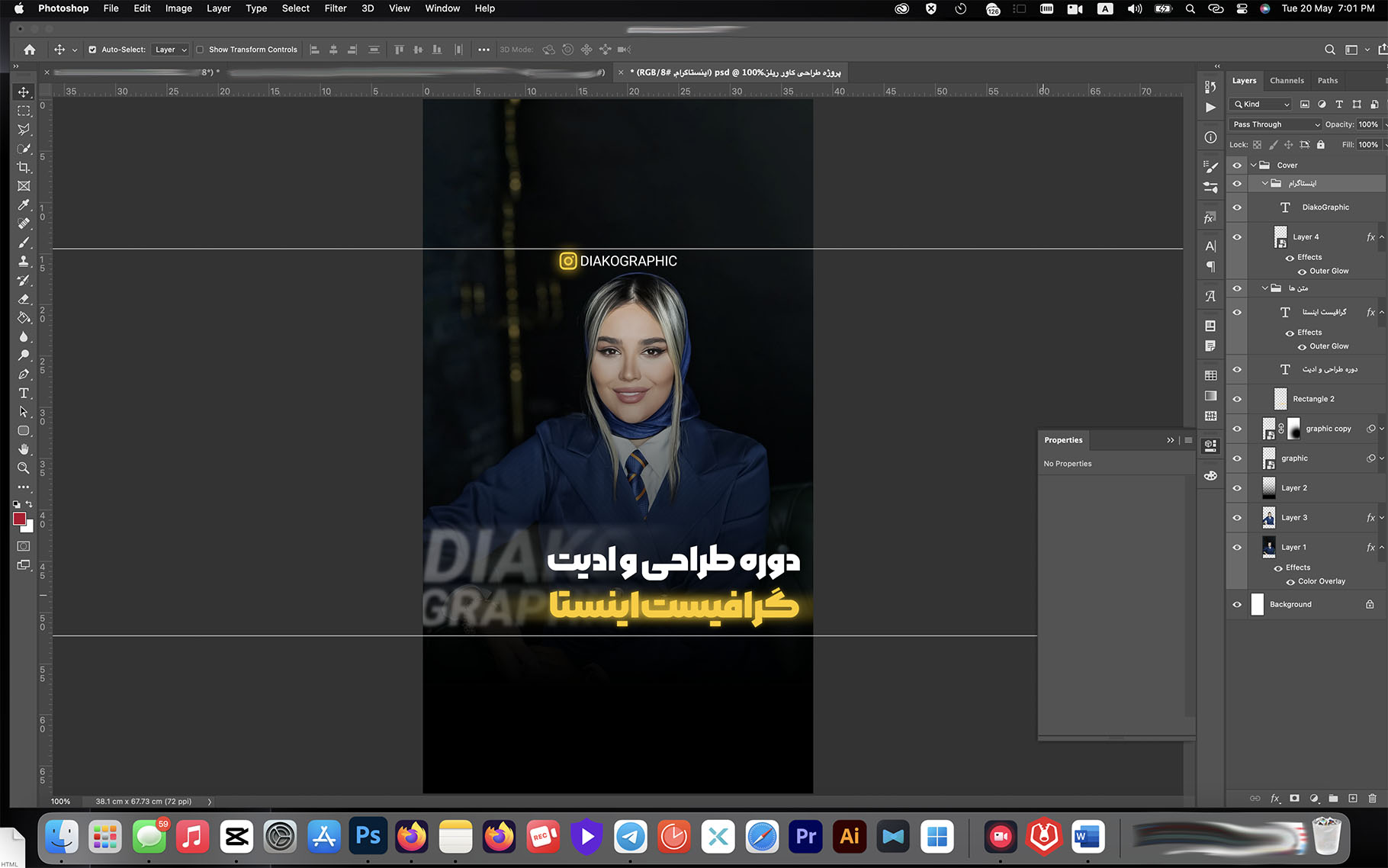
Task: Select the Frame tool
Action: click(24, 186)
